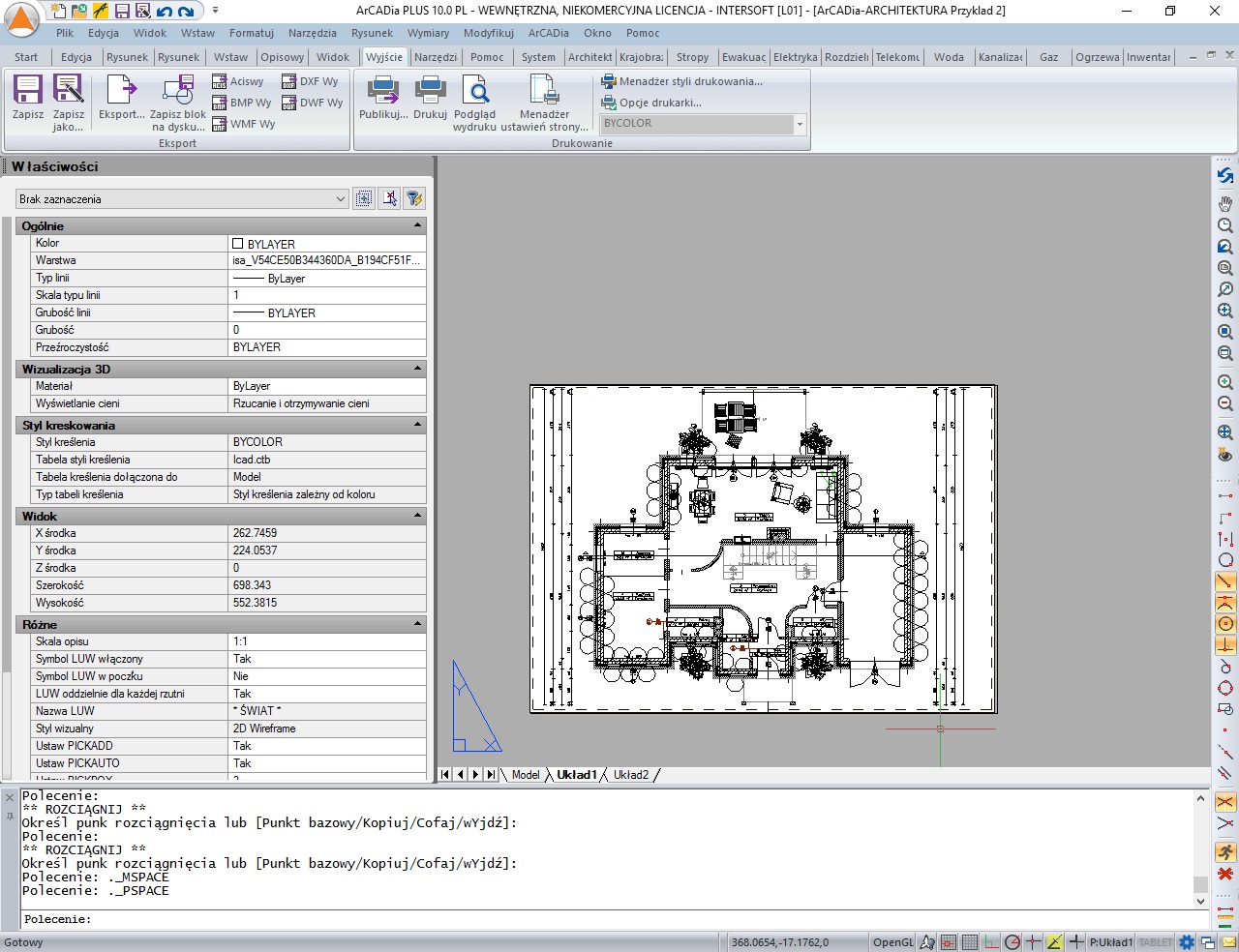Click the WMF Wy export button
This screenshot has width=1239, height=952.
pyautogui.click(x=244, y=124)
